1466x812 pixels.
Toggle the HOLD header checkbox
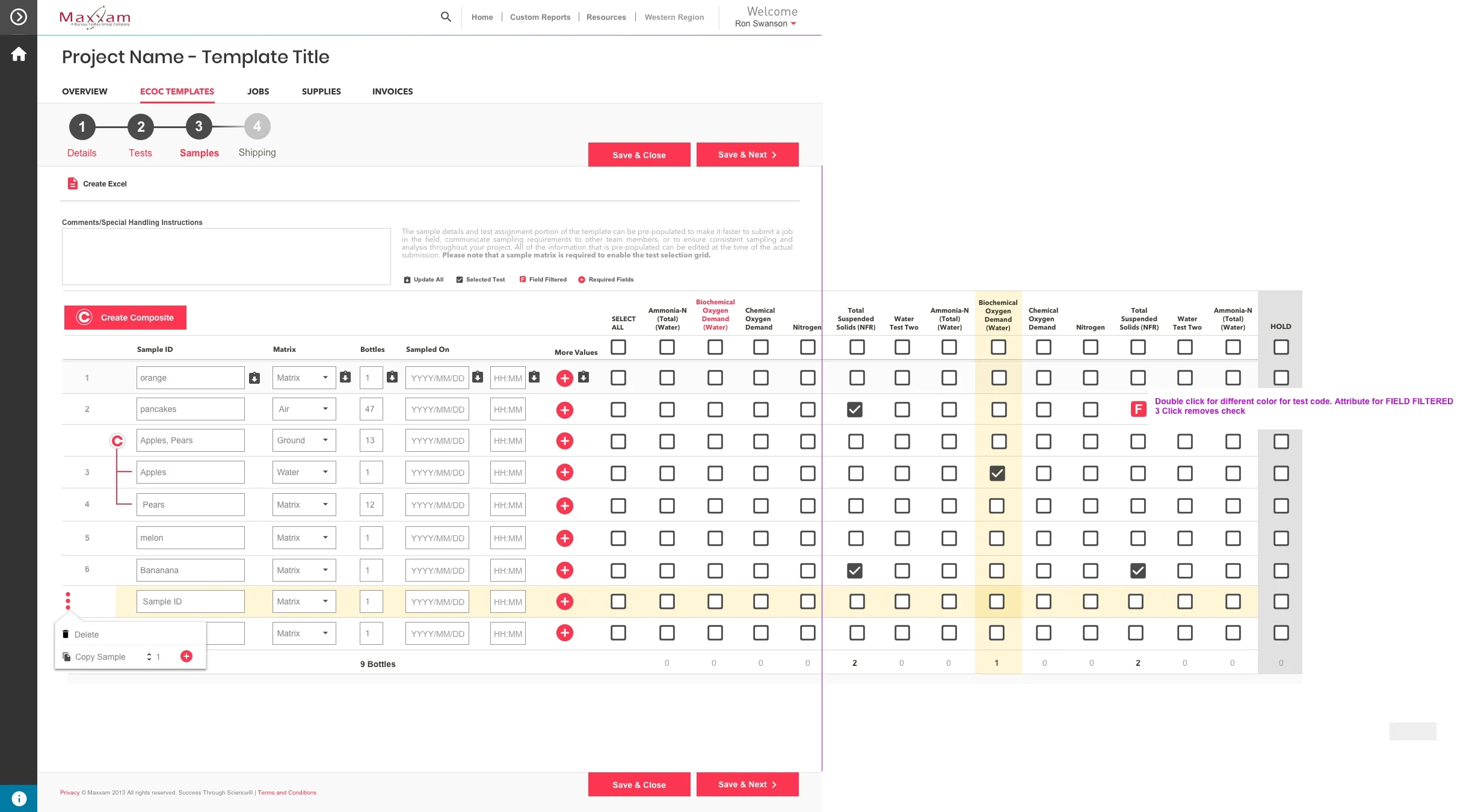pos(1281,347)
